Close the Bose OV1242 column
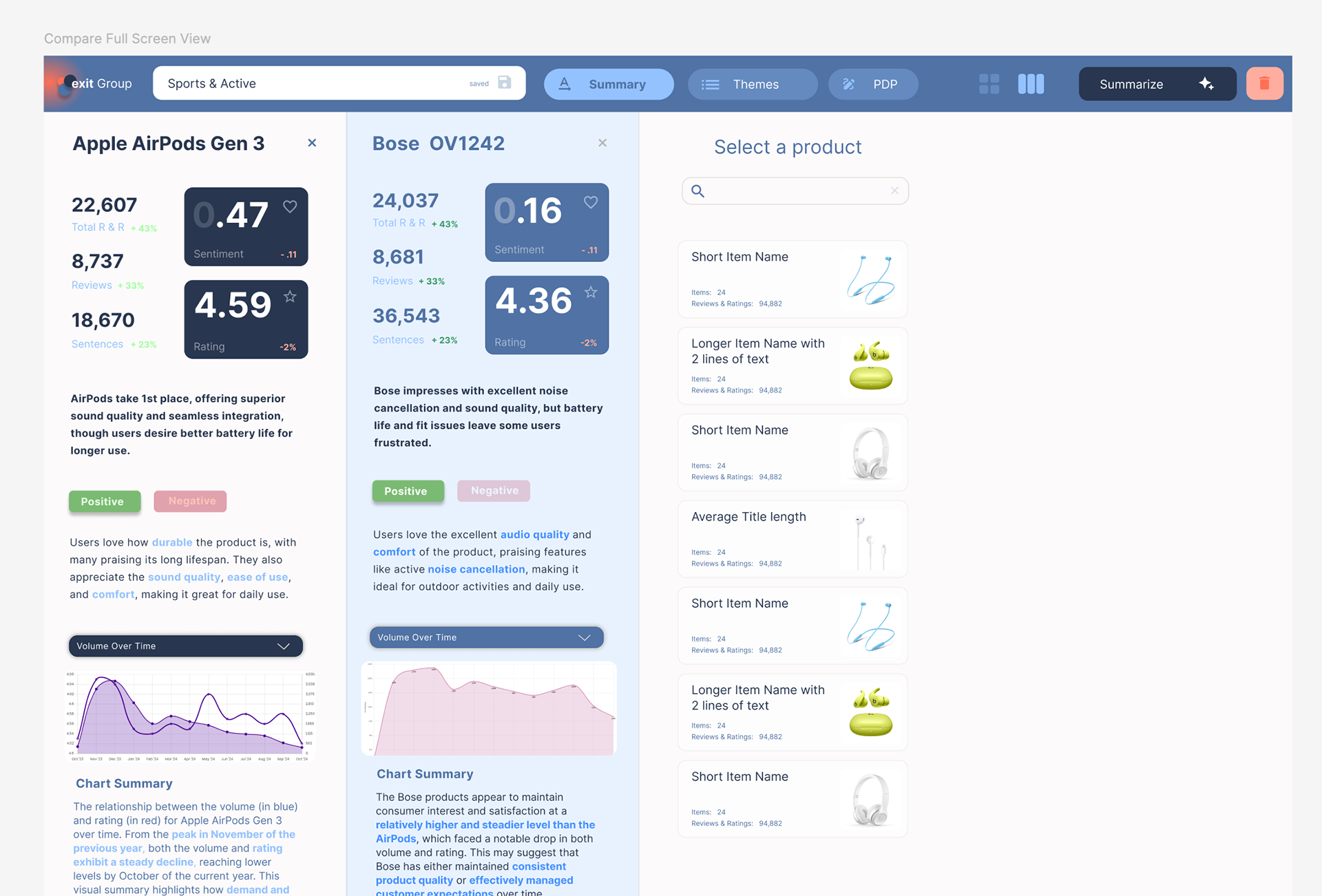Image resolution: width=1322 pixels, height=896 pixels. (x=602, y=142)
